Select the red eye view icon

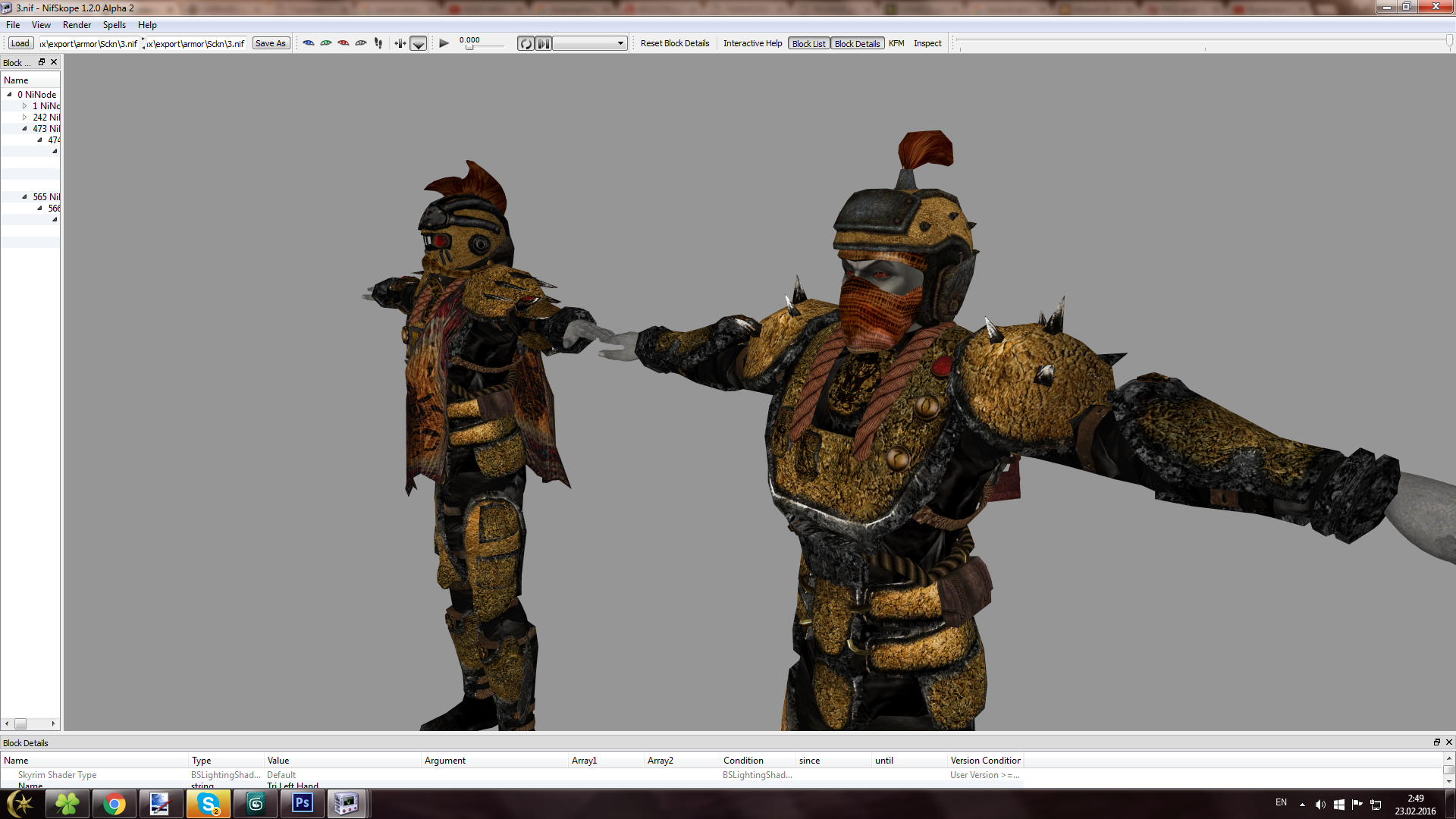pos(344,43)
